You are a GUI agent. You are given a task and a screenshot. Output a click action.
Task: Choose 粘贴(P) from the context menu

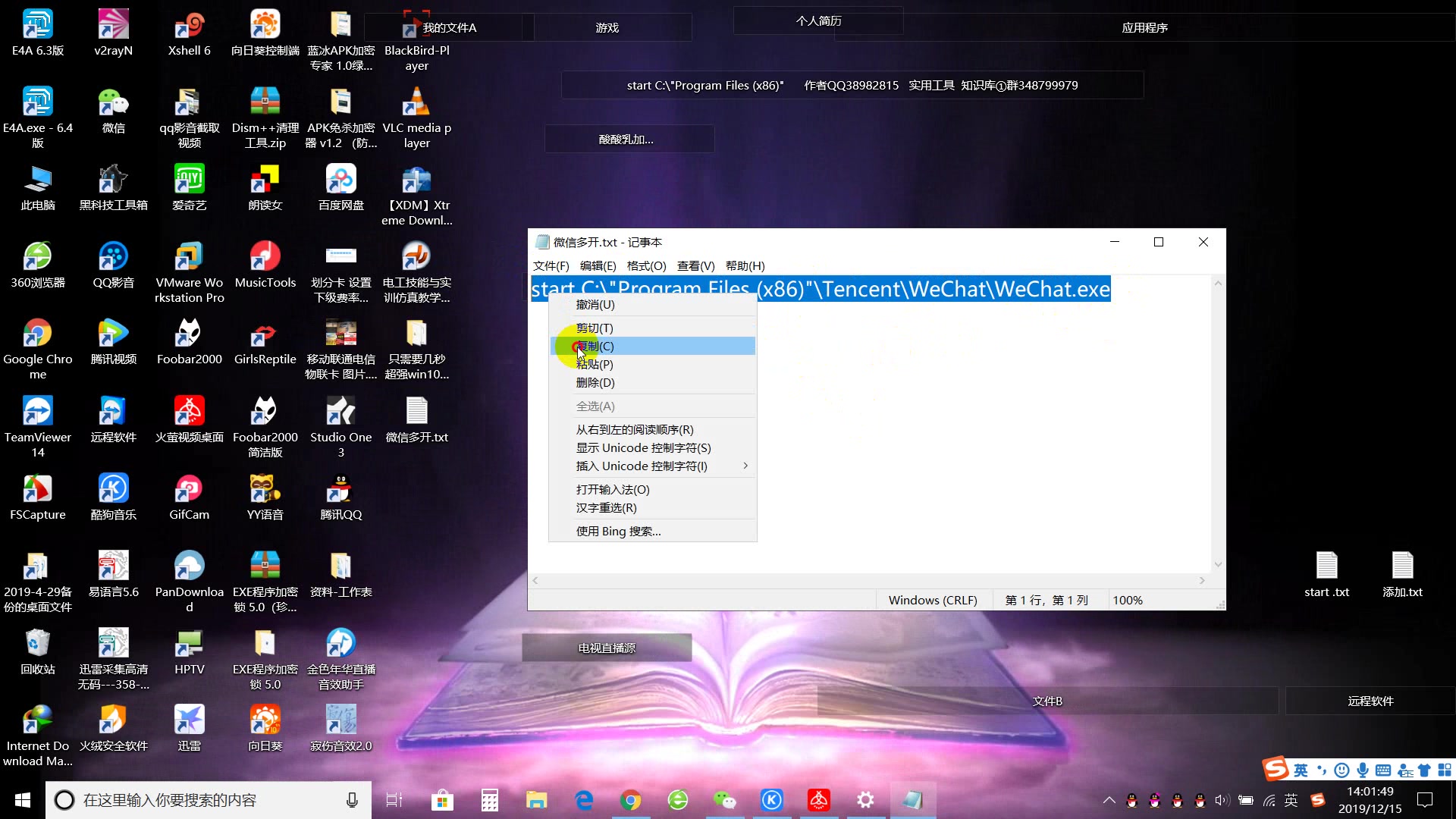tap(652, 364)
